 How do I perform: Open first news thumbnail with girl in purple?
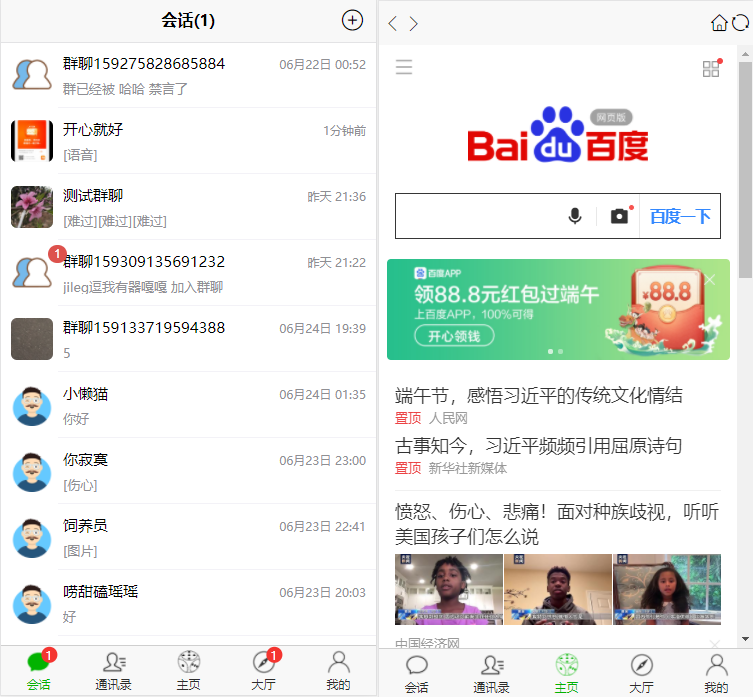450,590
